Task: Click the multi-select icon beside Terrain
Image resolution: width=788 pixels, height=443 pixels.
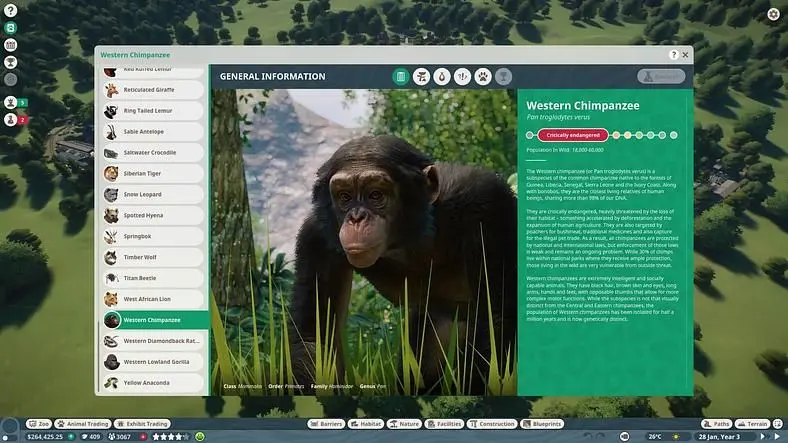Action: tap(777, 424)
